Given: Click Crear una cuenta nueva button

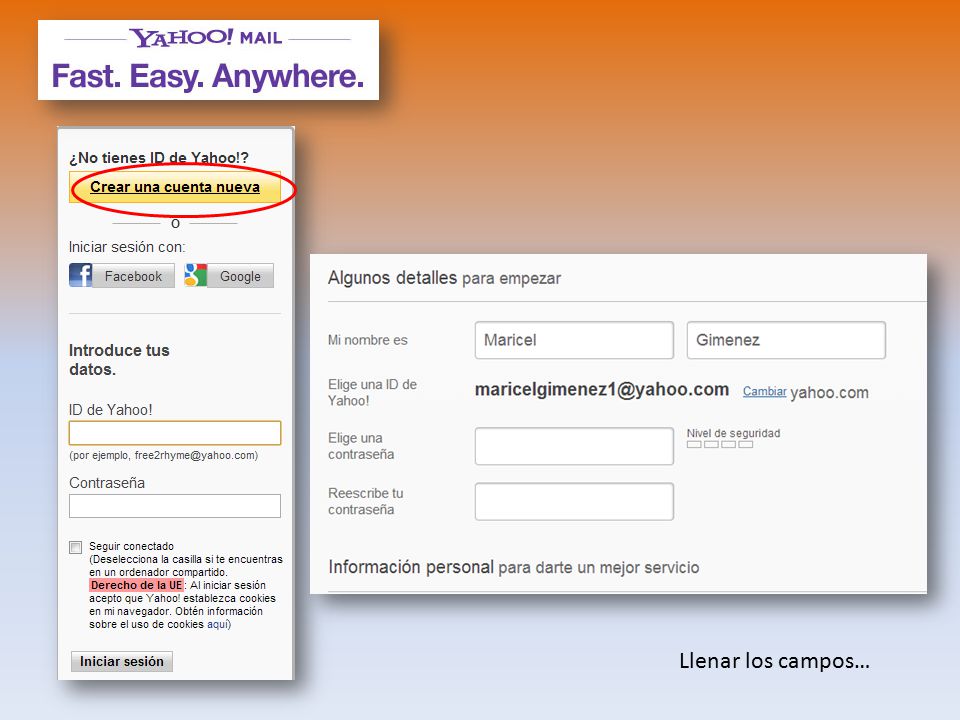Looking at the screenshot, I should point(175,187).
